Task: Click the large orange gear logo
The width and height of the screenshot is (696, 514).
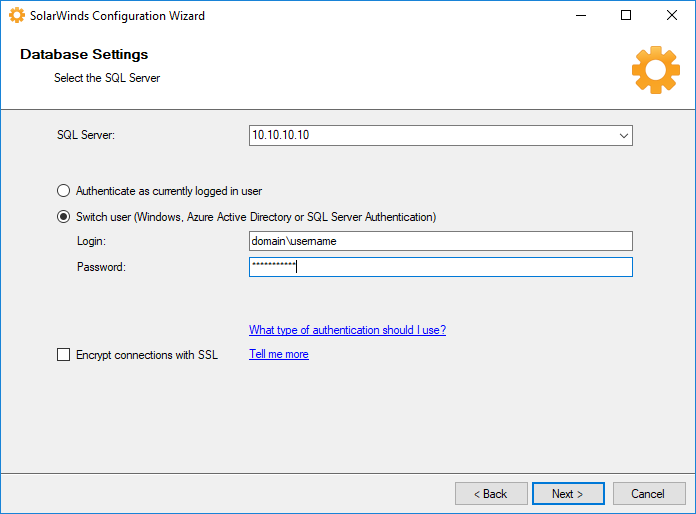Action: [655, 70]
